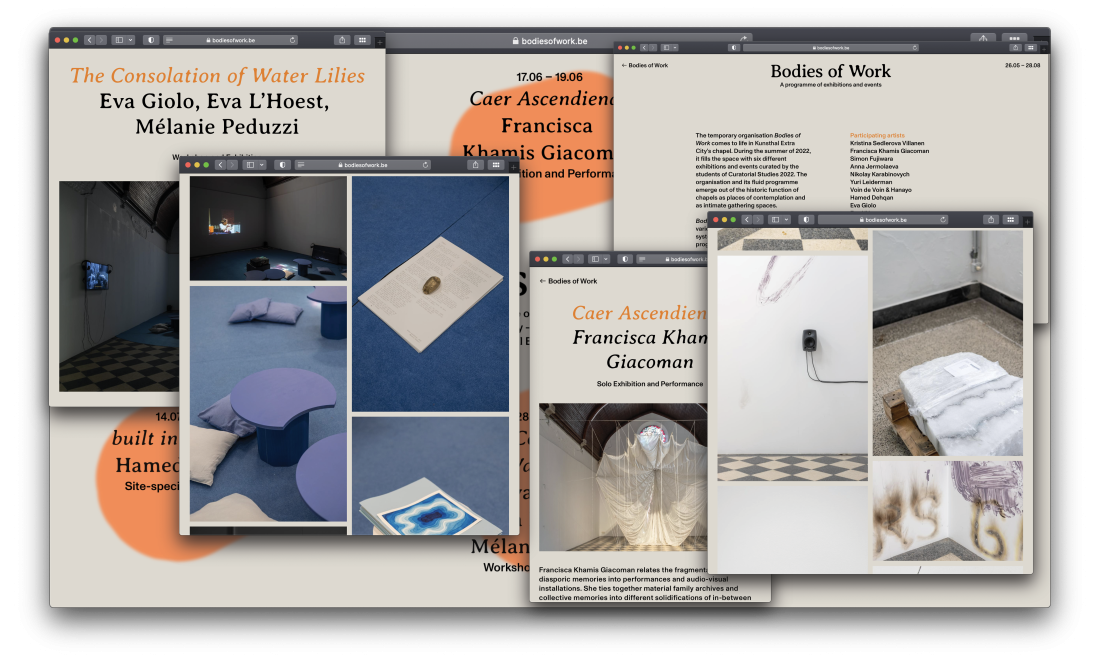Go forward in the Water Lilies window
Image resolution: width=1100 pixels, height=660 pixels.
(101, 40)
